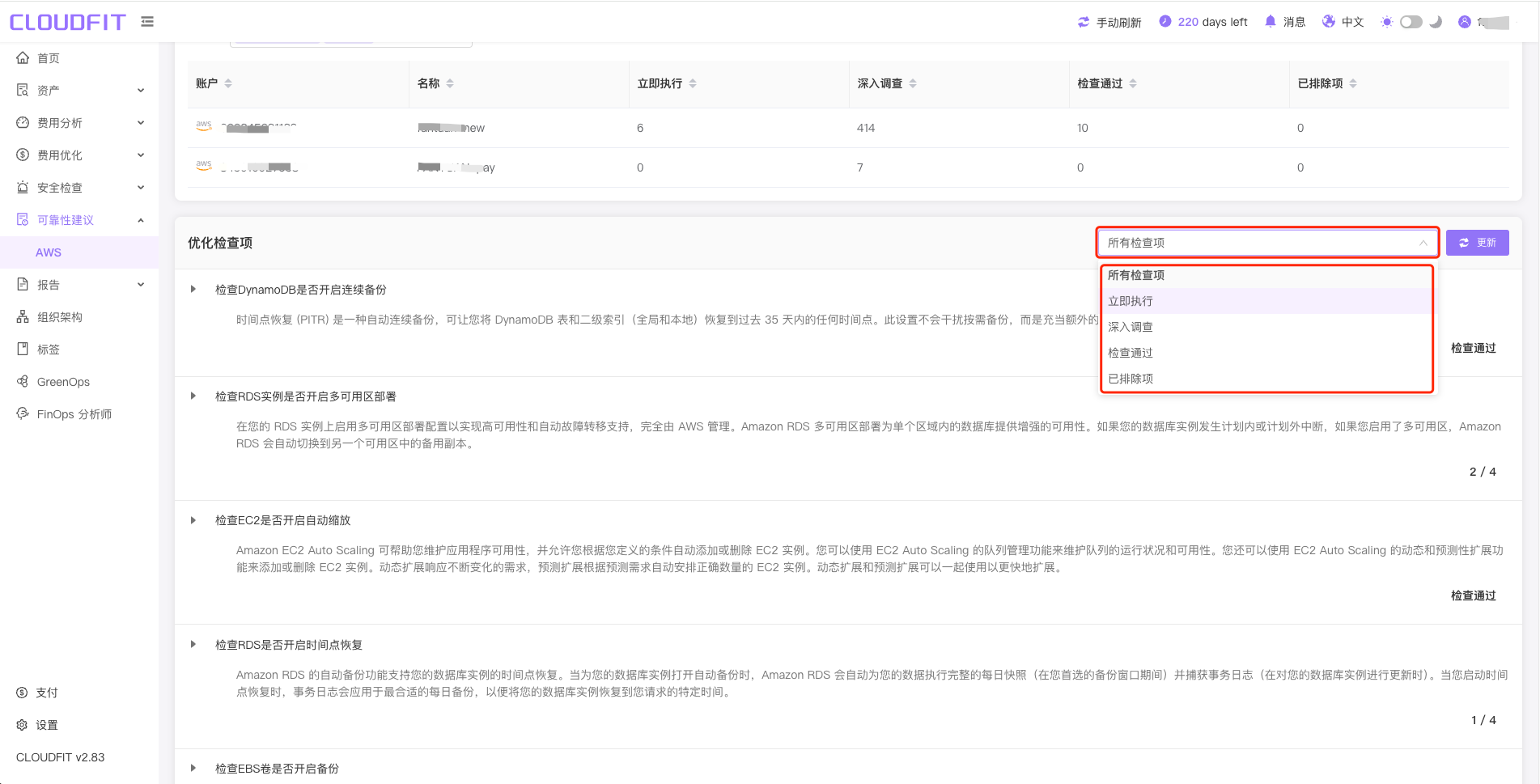Select 立即执行 option in dropdown
1540x784 pixels.
tap(1266, 301)
